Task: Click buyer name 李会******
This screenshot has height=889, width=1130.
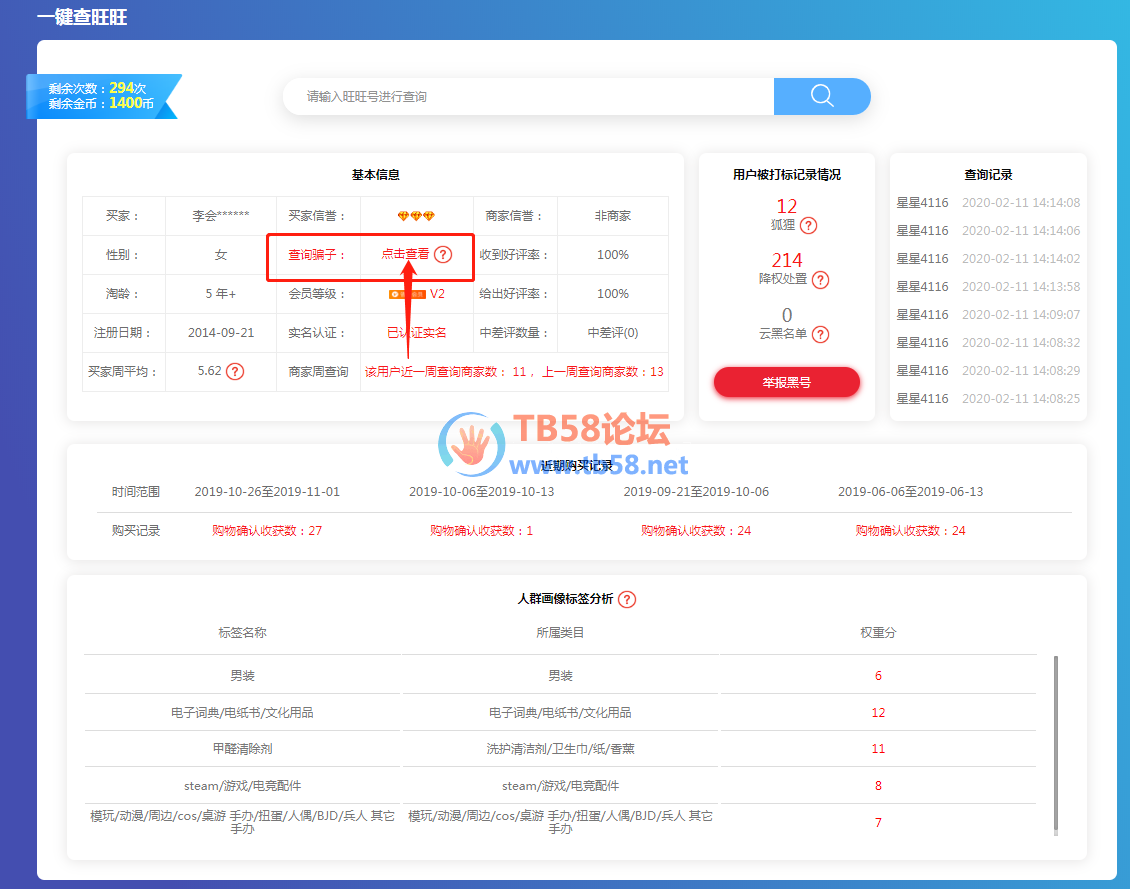Action: (221, 216)
